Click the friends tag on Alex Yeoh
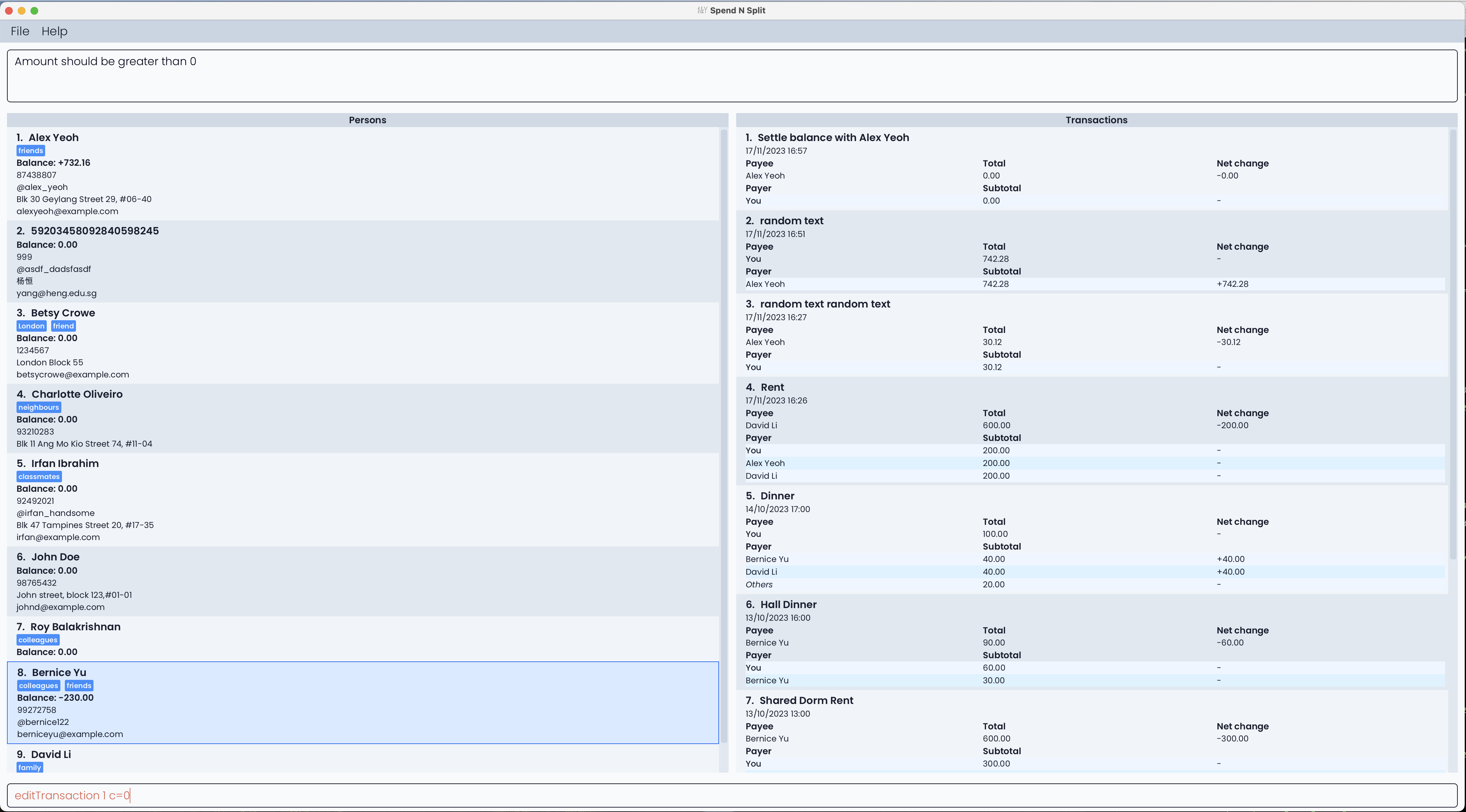This screenshot has height=812, width=1466. coord(30,151)
